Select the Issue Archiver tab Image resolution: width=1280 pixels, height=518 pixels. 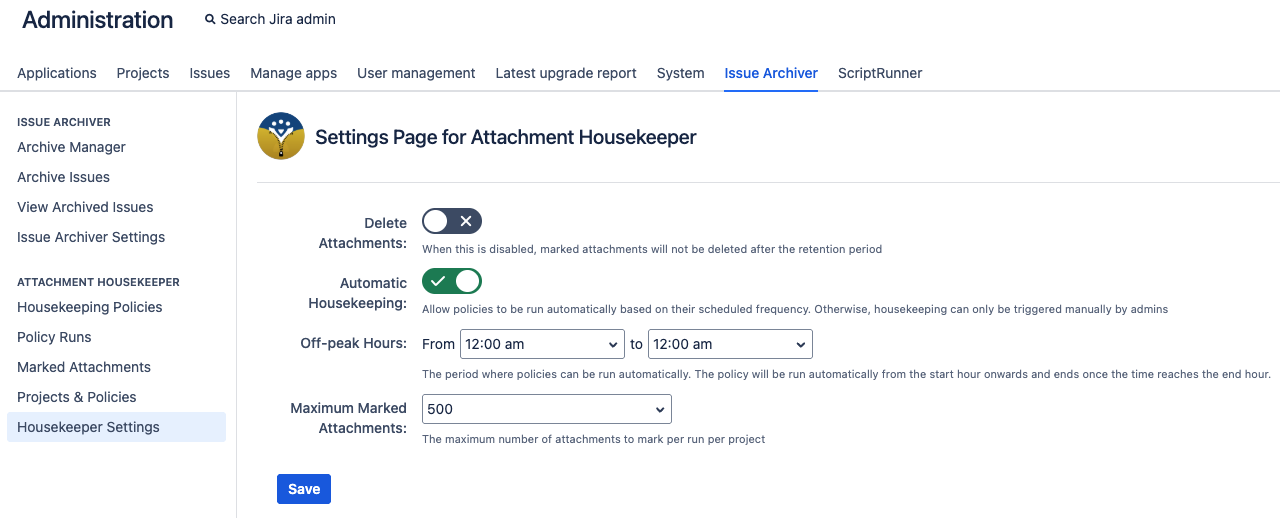click(x=771, y=73)
